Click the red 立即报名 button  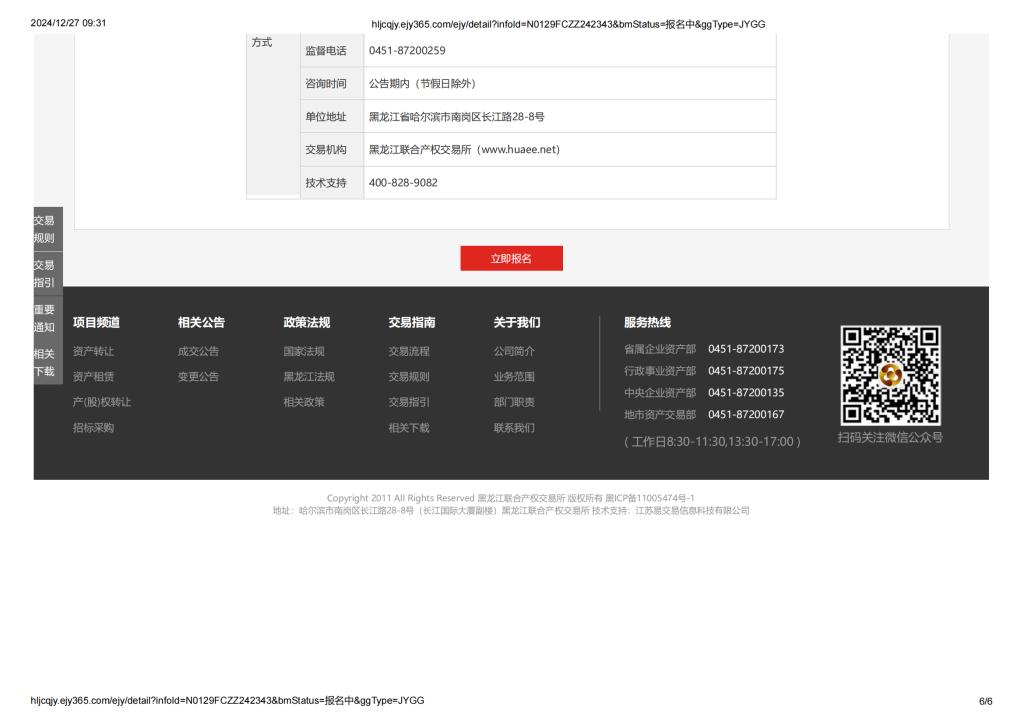point(511,258)
